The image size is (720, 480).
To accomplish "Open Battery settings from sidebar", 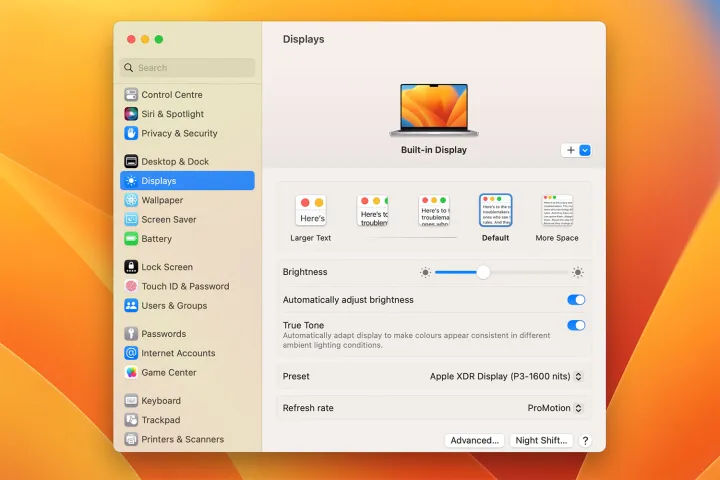I will tap(187, 238).
